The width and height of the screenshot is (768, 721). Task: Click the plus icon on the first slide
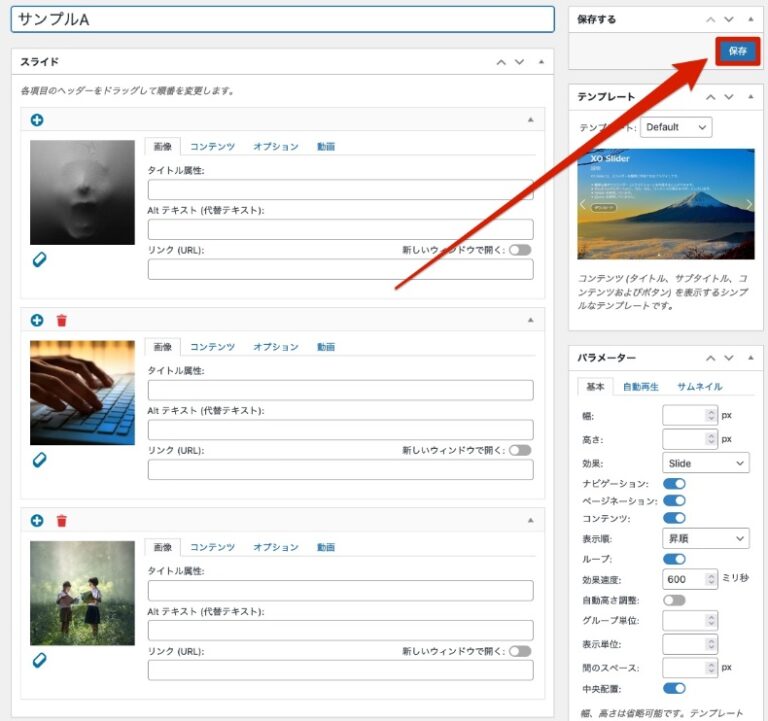point(37,120)
